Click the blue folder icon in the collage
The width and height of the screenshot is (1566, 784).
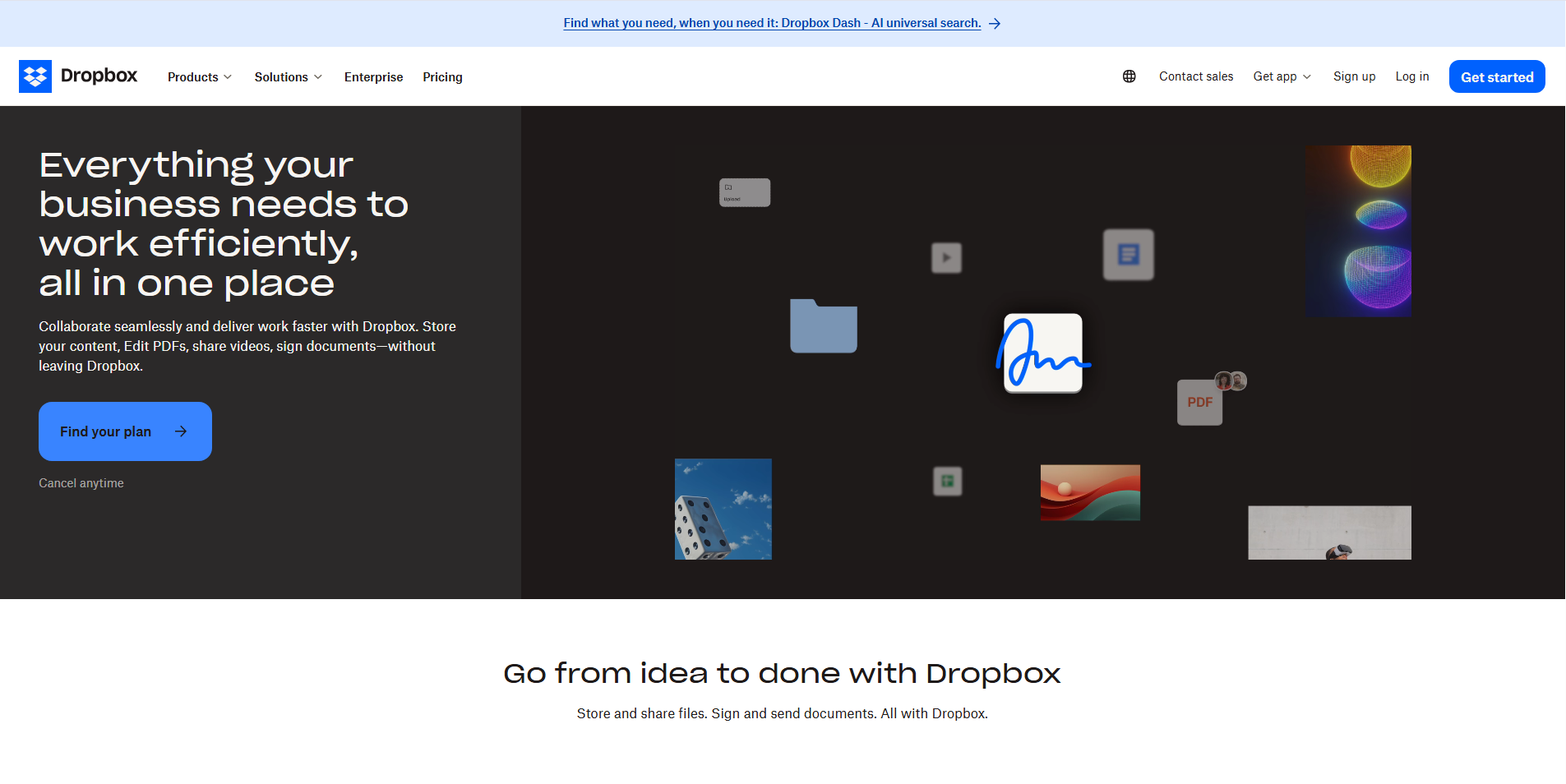click(x=823, y=326)
